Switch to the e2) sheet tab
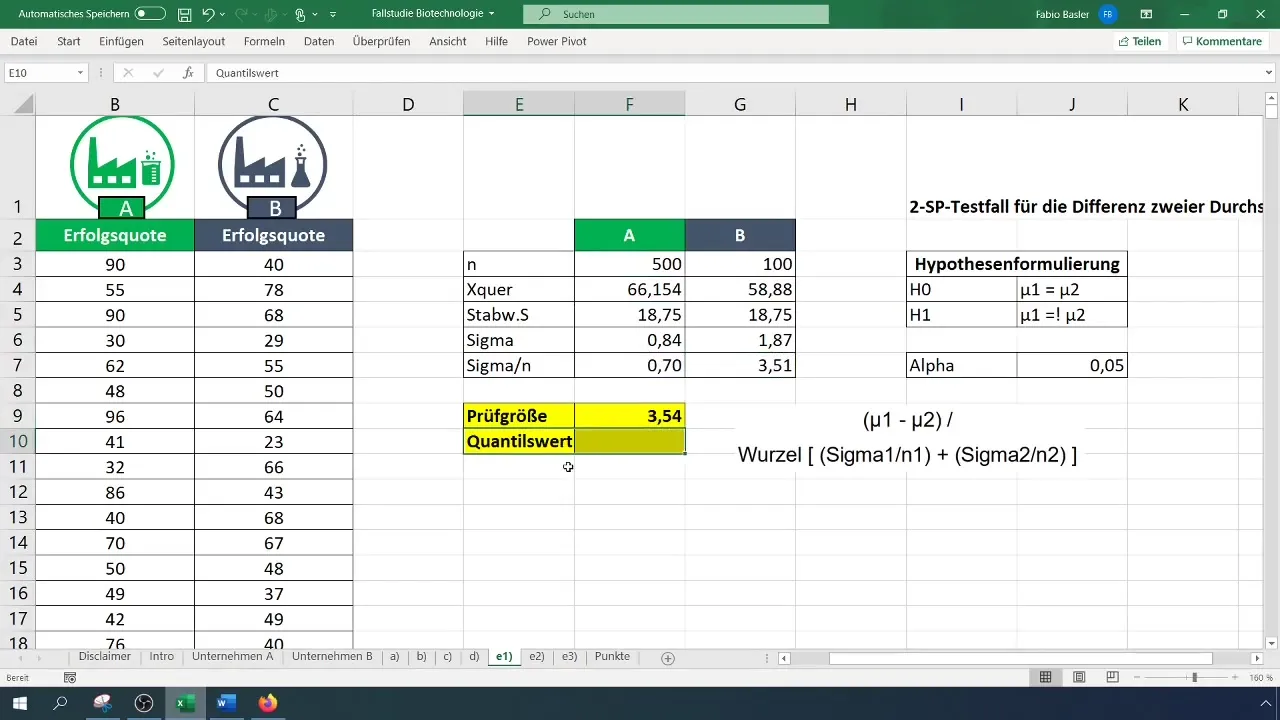The image size is (1280, 720). click(537, 657)
